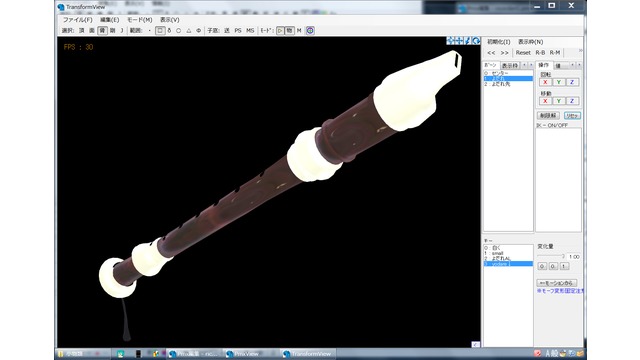This screenshot has height=360, width=640.
Task: Toggle the 物 physics mode button
Action: 289,31
